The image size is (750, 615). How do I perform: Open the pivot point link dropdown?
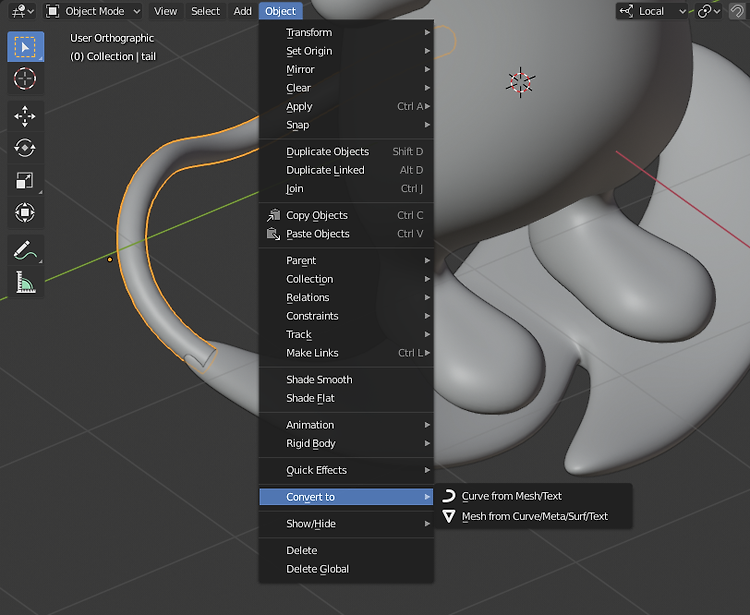[x=708, y=11]
